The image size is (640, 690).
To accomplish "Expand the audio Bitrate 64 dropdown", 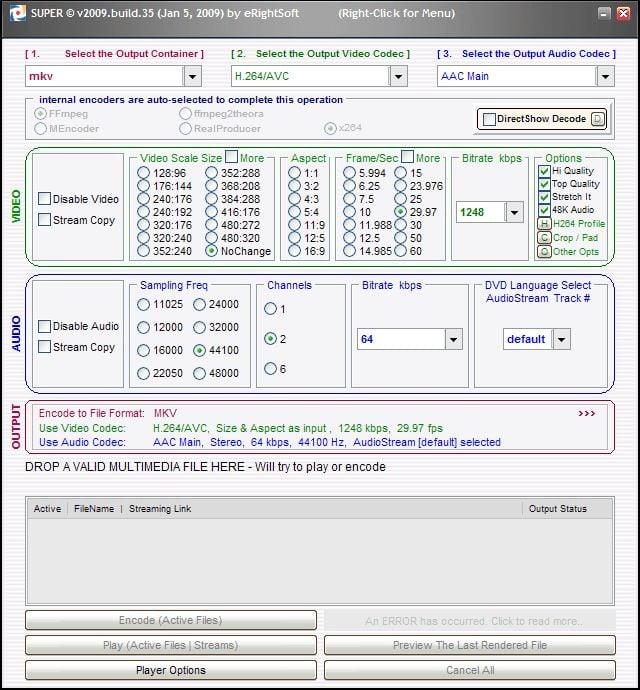I will coord(453,339).
